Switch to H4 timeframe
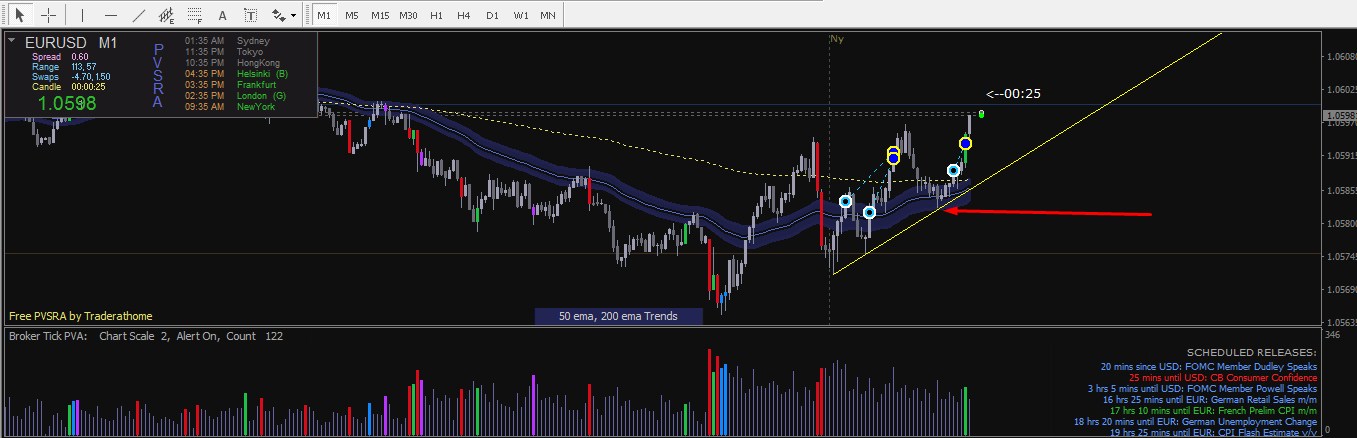Image resolution: width=1357 pixels, height=438 pixels. pyautogui.click(x=463, y=16)
